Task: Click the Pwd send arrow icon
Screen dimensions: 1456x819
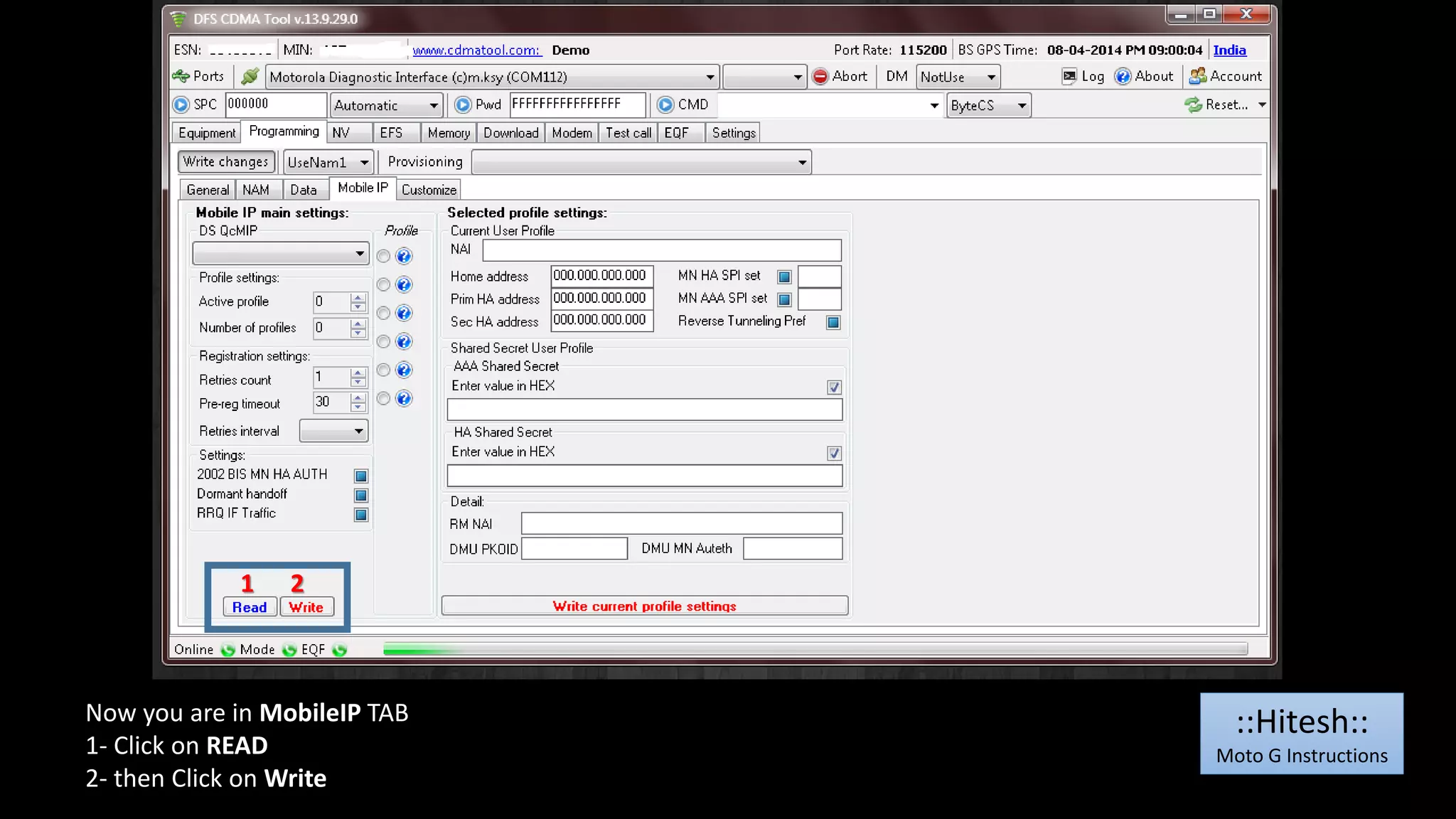Action: coord(463,105)
